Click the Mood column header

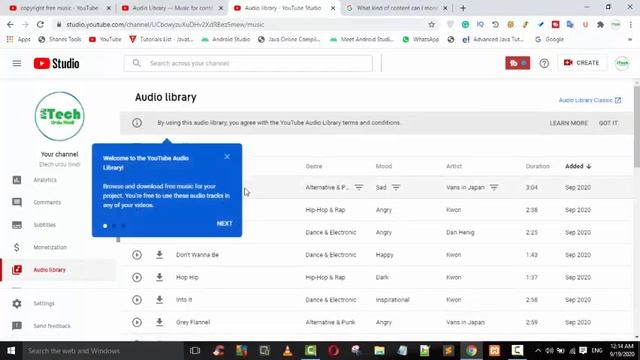(384, 166)
